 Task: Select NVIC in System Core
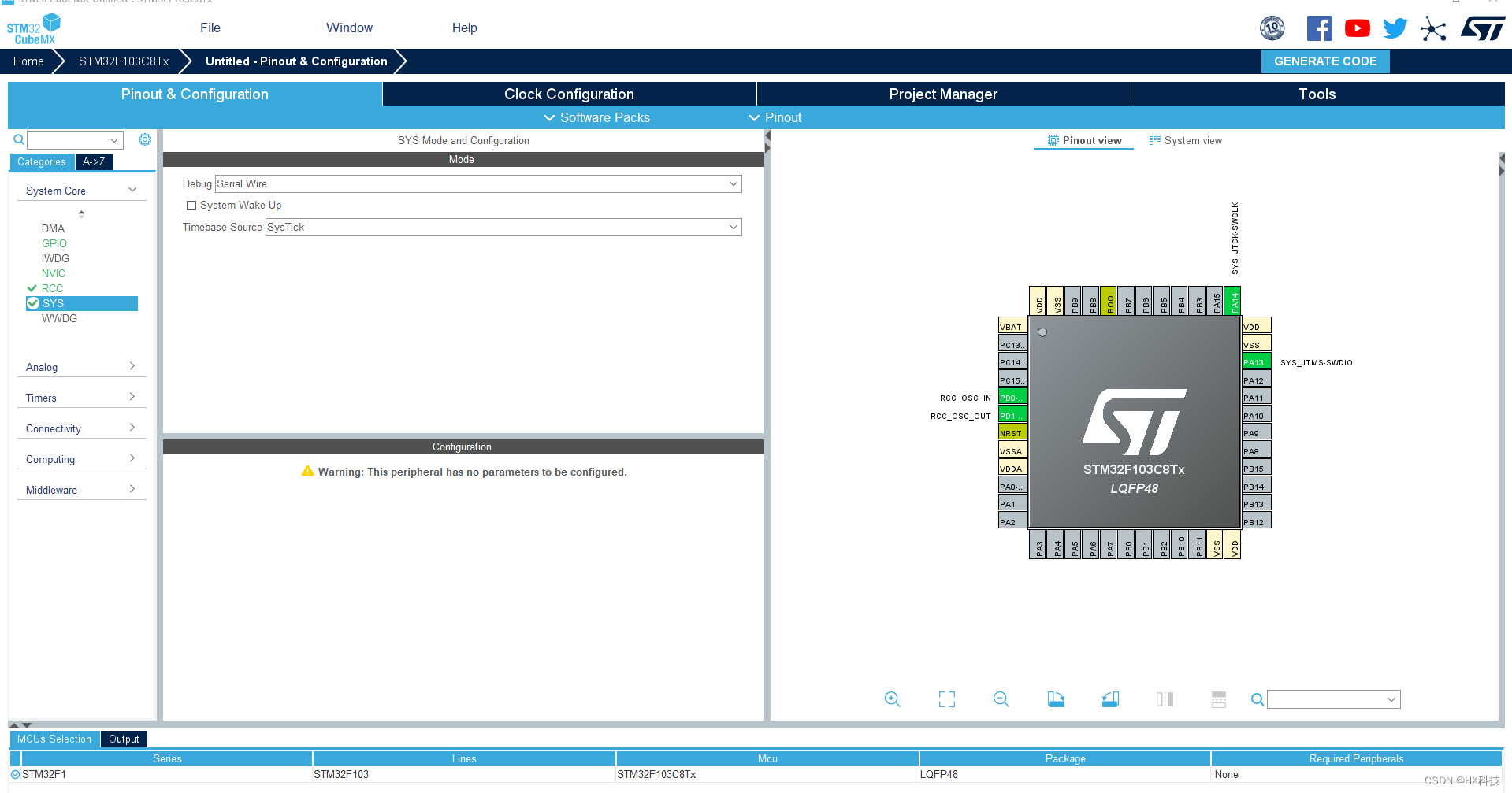tap(54, 273)
